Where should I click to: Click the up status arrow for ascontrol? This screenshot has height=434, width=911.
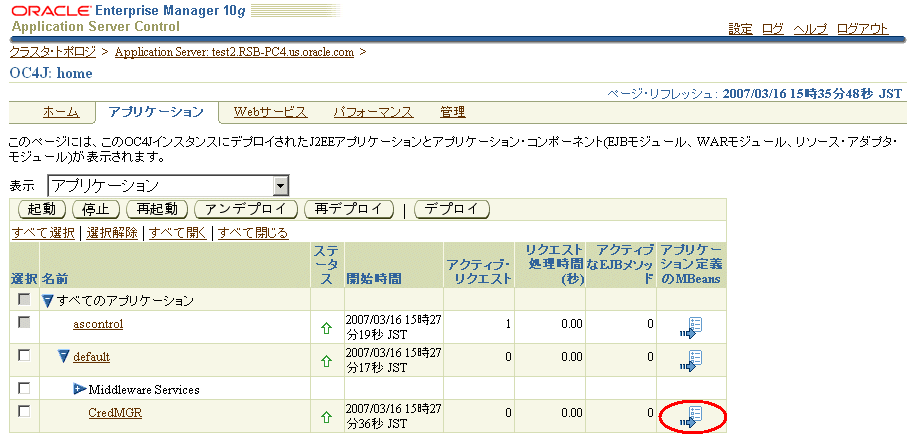point(327,328)
